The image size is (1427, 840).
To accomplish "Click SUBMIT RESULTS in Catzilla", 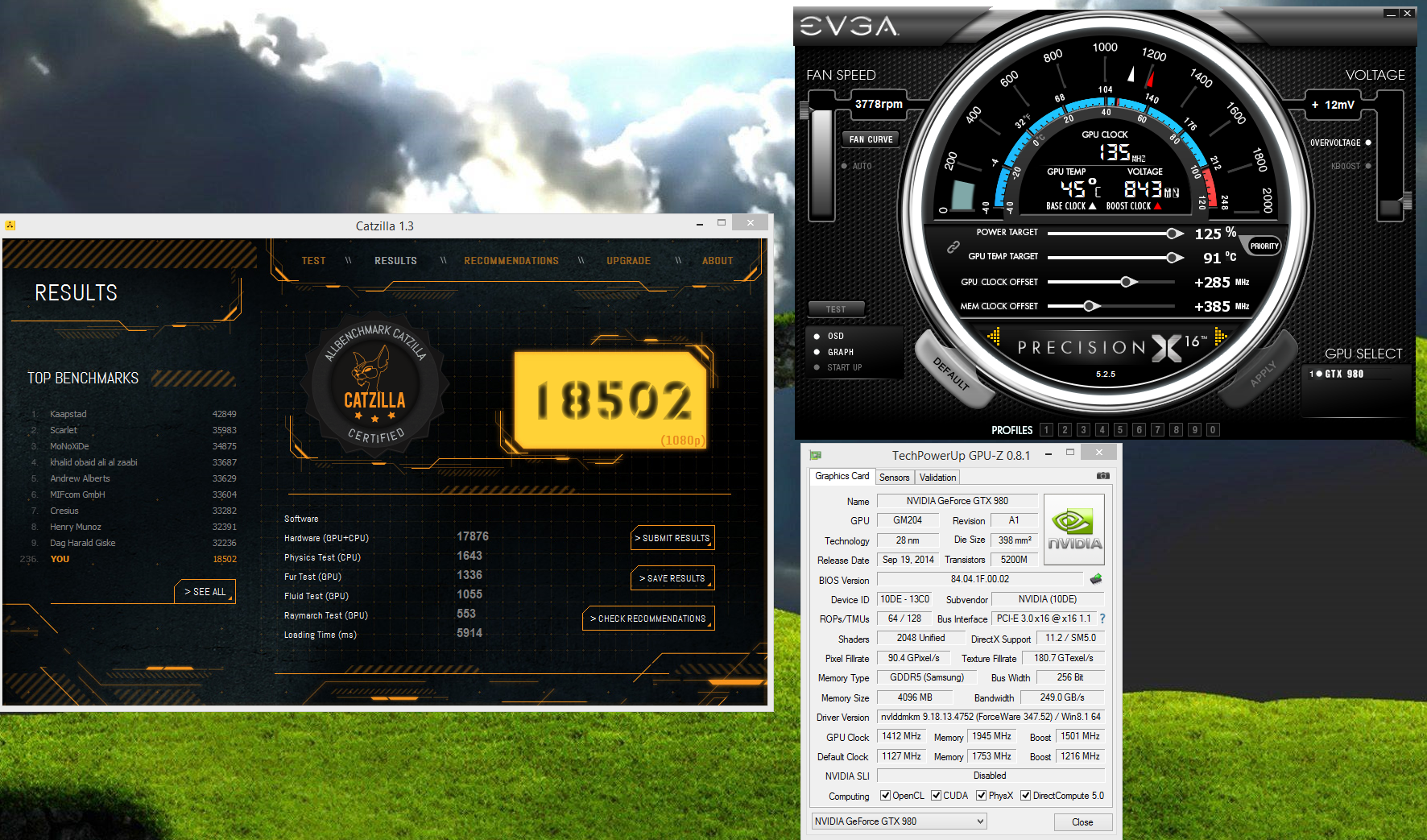I will 672,538.
